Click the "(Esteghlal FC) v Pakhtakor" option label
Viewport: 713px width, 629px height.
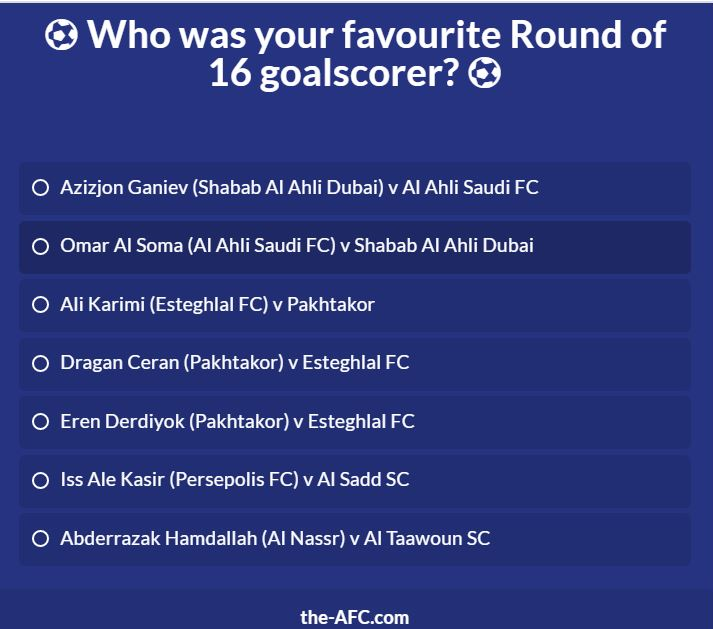coord(262,305)
